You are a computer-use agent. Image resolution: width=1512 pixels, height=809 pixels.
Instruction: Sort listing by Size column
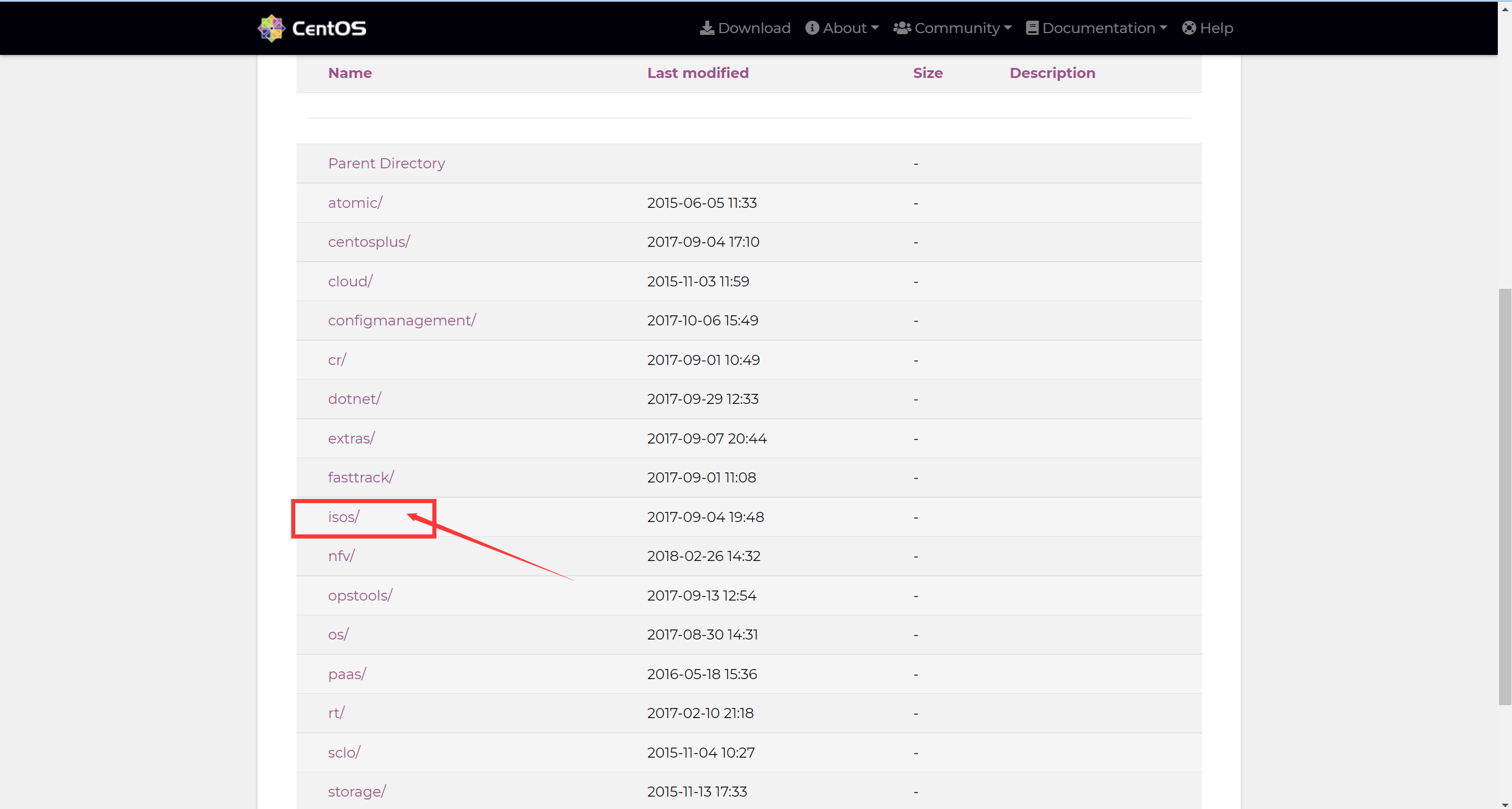point(927,73)
